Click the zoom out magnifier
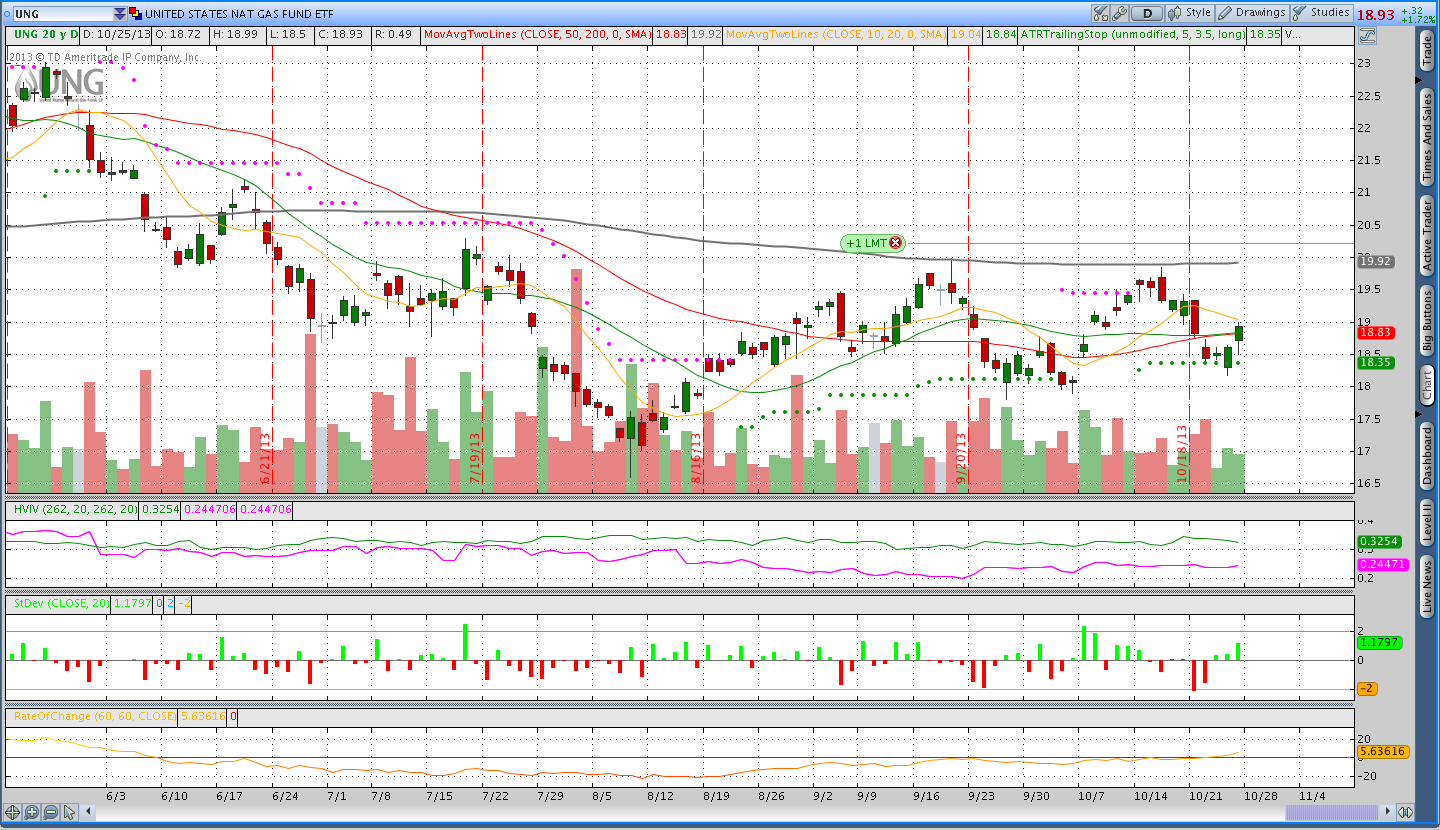Image resolution: width=1440 pixels, height=830 pixels. (x=52, y=812)
